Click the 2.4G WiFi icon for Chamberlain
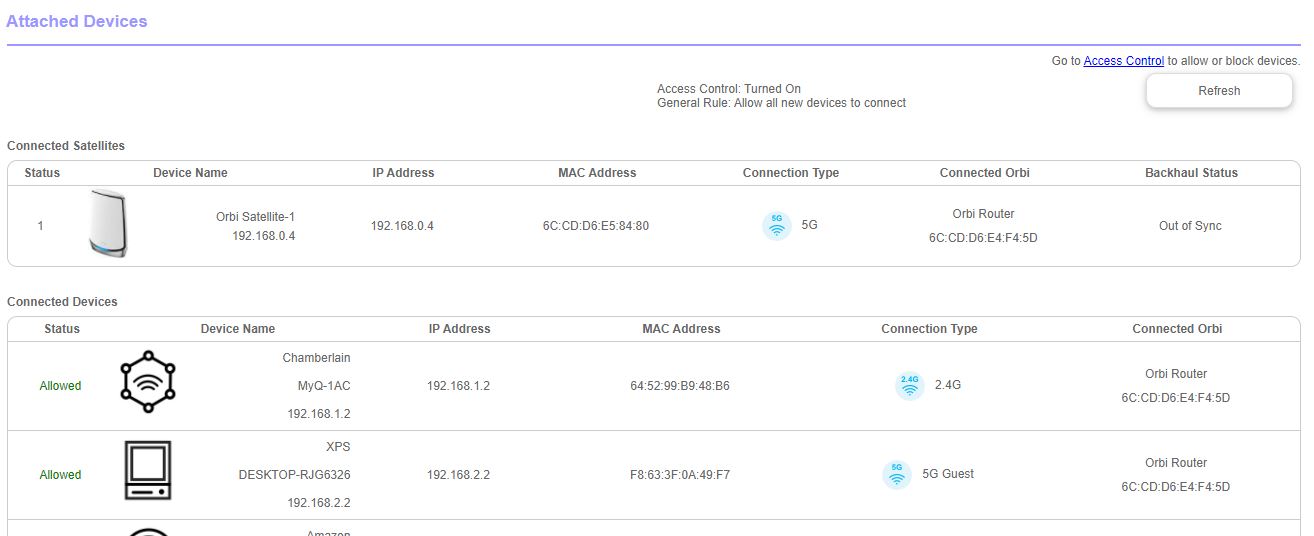1314x536 pixels. 909,385
